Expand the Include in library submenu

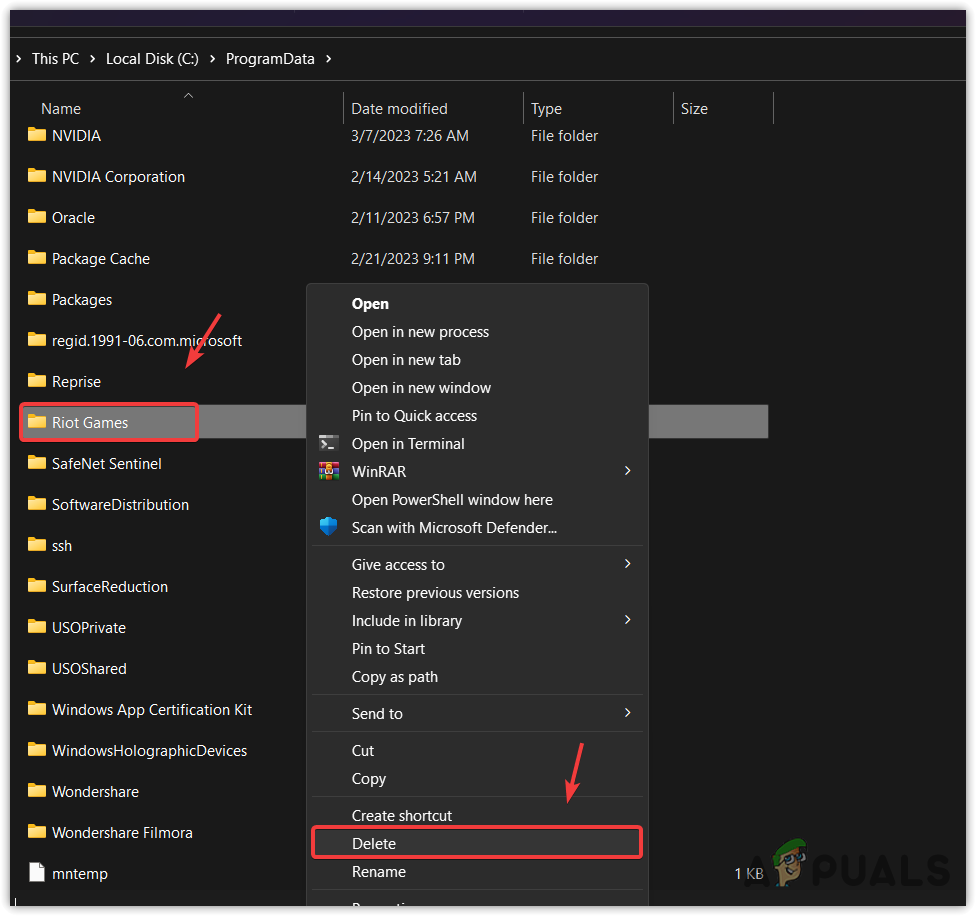coord(628,620)
